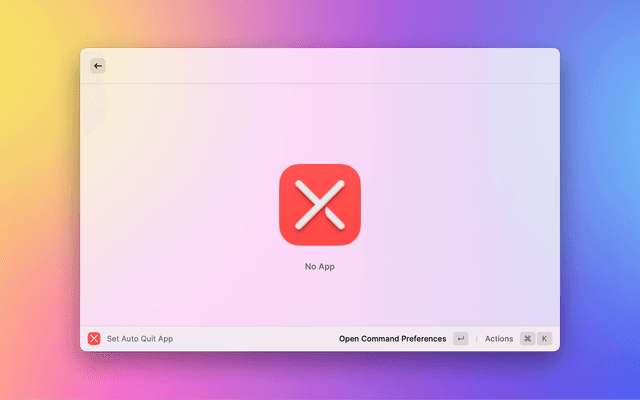Open the Actions menu

pyautogui.click(x=499, y=339)
